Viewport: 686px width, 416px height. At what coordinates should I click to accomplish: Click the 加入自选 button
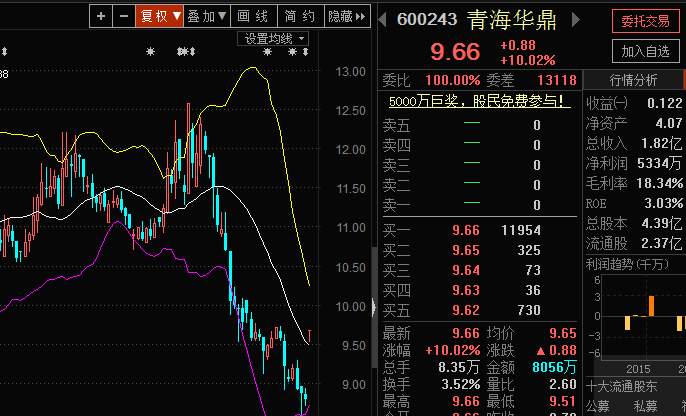[646, 52]
